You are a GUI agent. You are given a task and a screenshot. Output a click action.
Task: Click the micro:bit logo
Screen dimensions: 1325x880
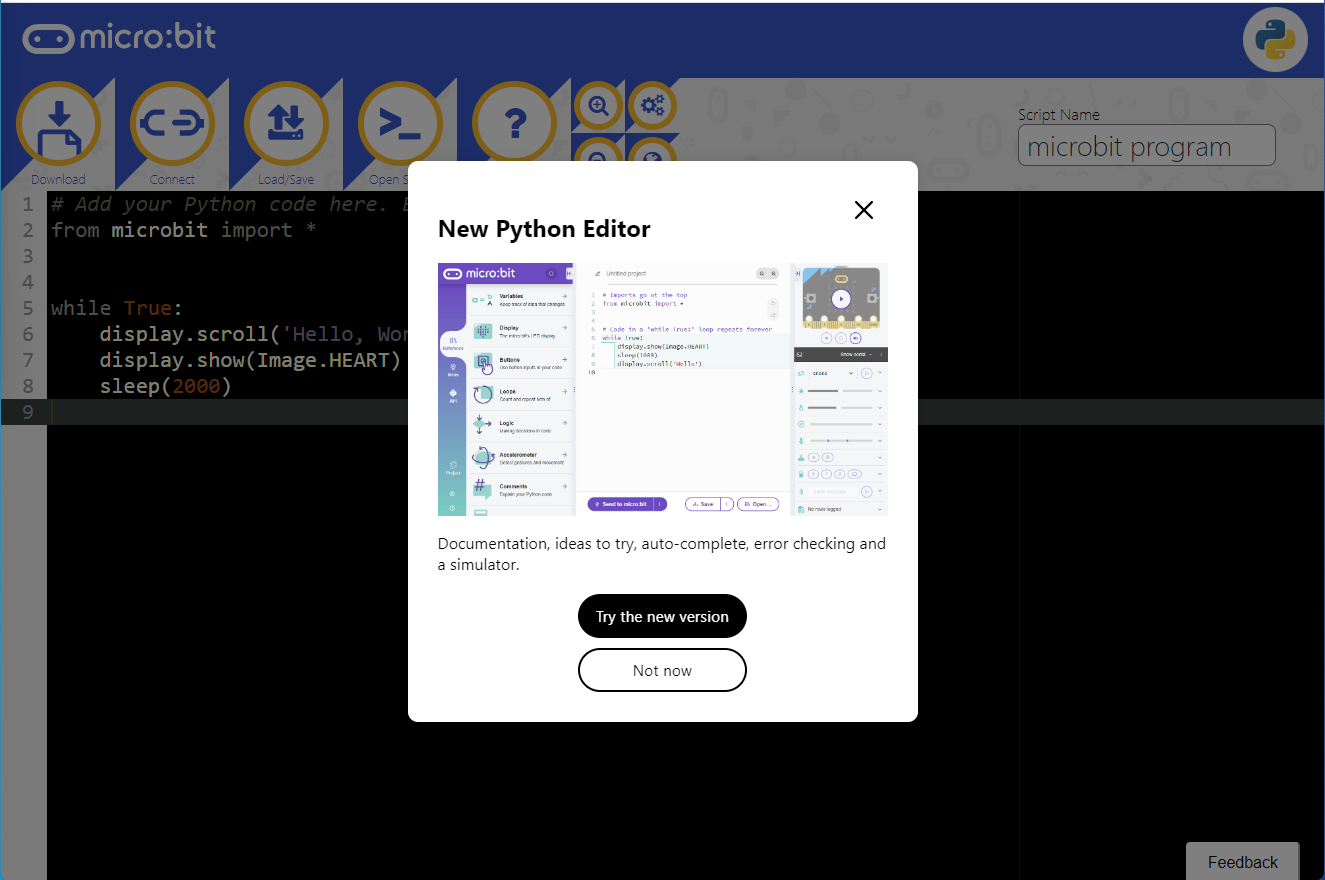pyautogui.click(x=119, y=38)
